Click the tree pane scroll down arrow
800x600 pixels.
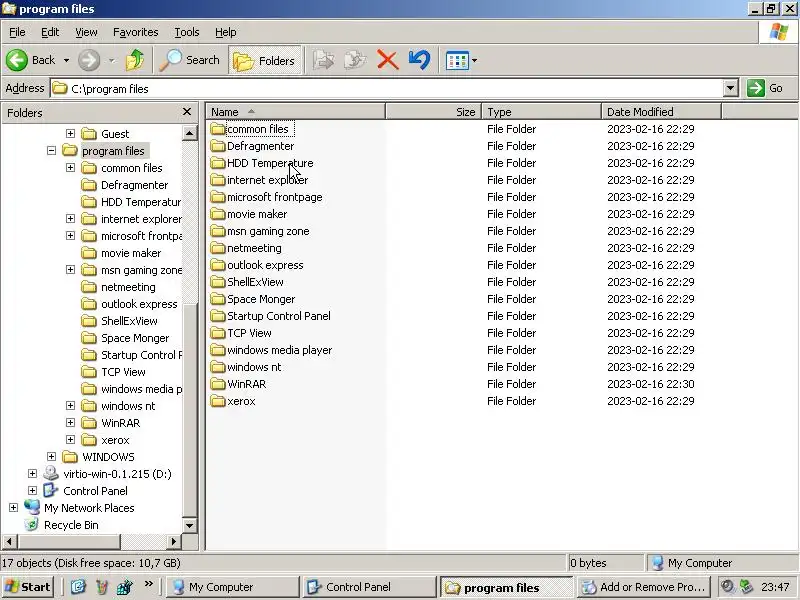tap(189, 525)
